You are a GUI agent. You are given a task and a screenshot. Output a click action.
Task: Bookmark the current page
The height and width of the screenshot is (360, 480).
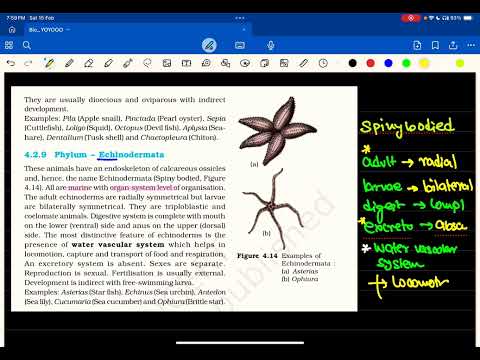[435, 45]
